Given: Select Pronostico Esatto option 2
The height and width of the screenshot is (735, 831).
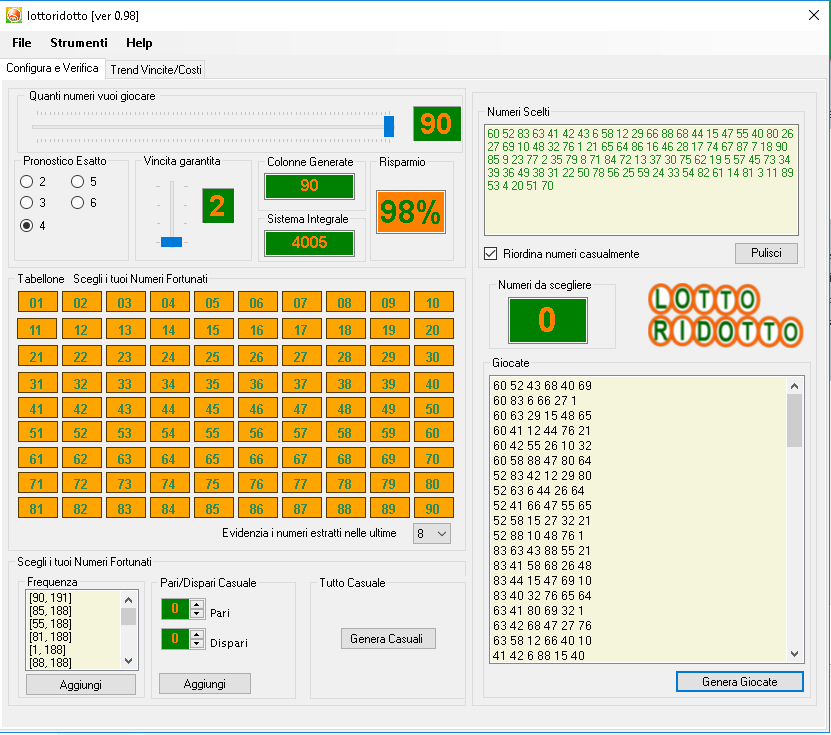Looking at the screenshot, I should (x=33, y=182).
